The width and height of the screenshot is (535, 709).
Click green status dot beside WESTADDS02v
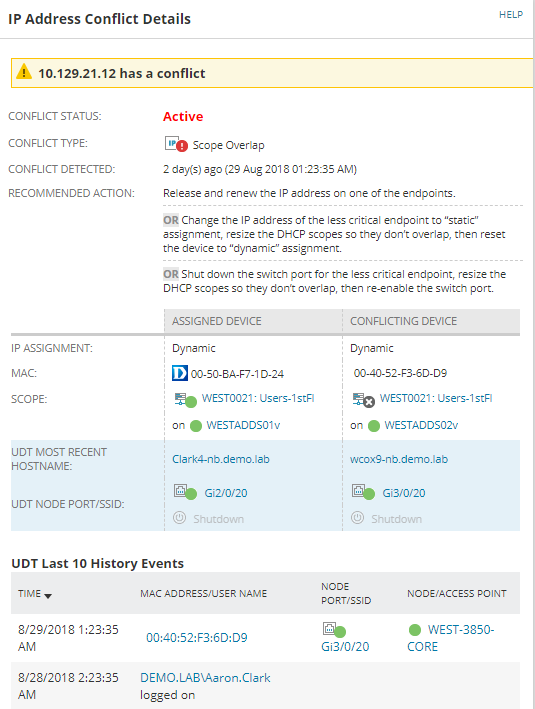[374, 426]
